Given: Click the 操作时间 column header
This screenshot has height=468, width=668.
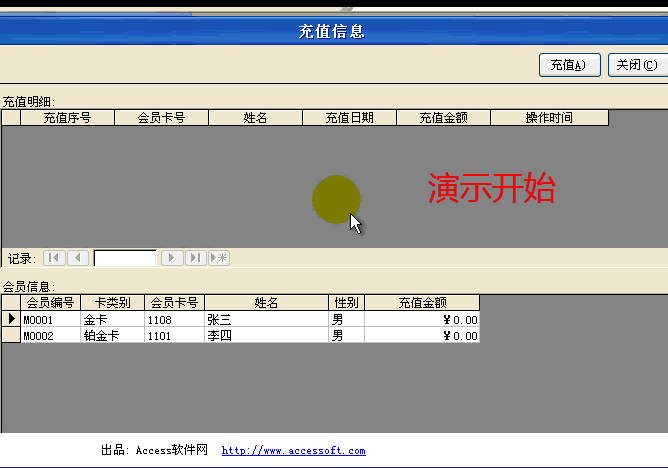Looking at the screenshot, I should [550, 118].
